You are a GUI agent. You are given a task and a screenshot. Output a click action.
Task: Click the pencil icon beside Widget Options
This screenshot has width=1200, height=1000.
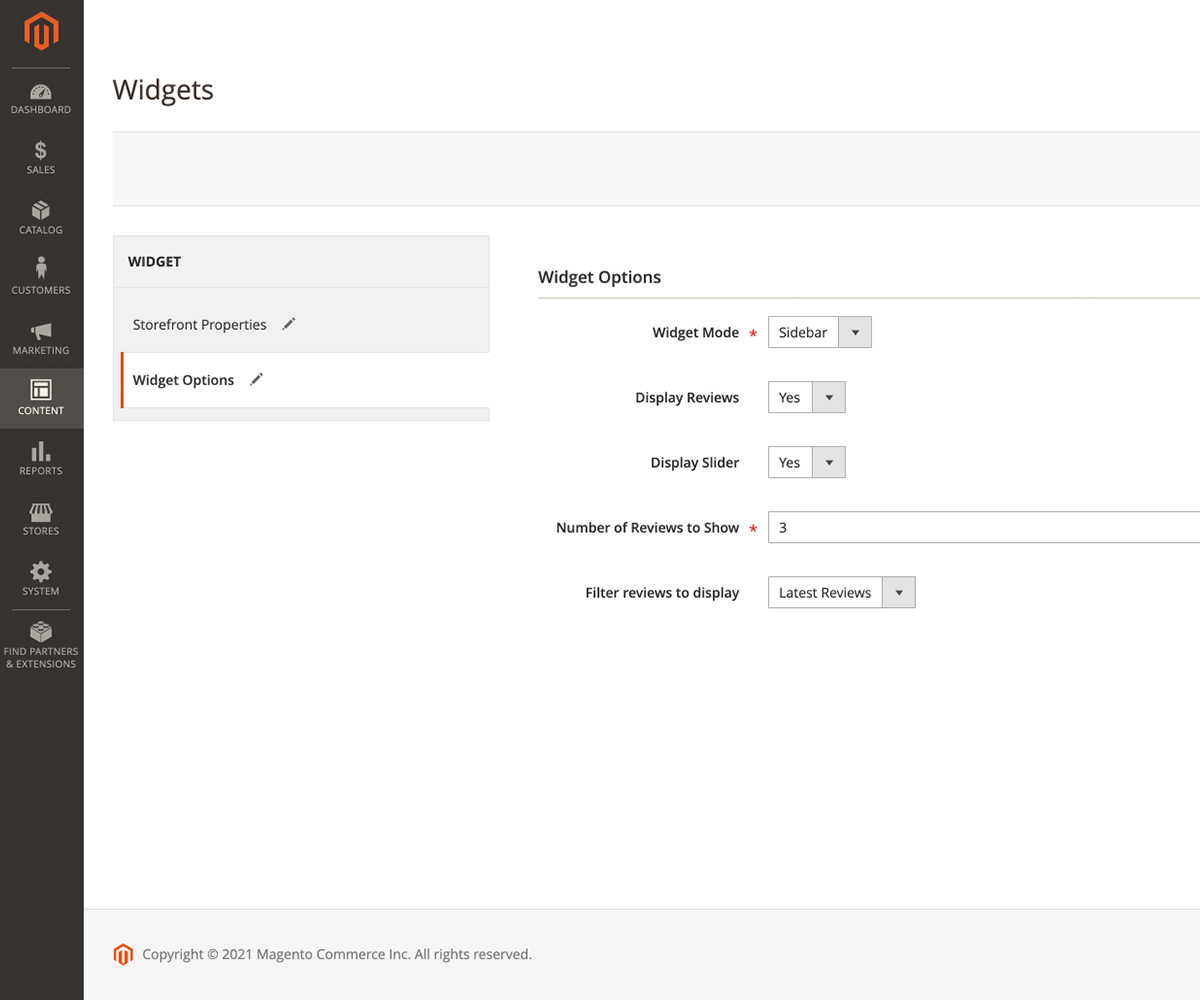[x=257, y=379]
